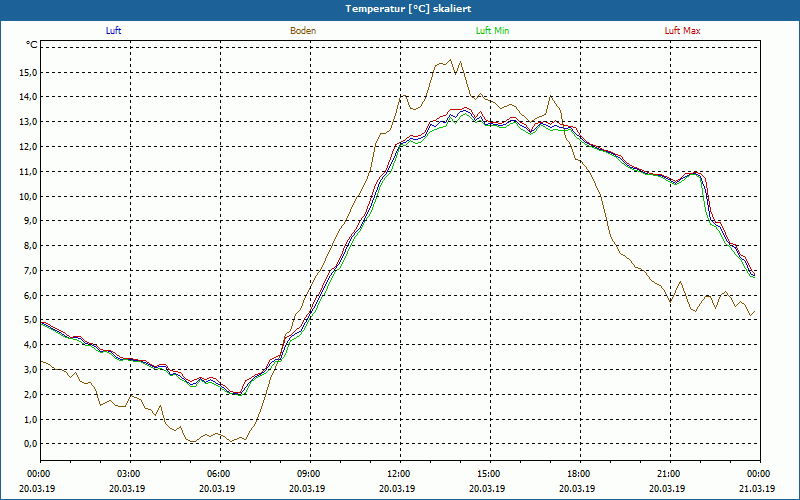Click the 12:00 time axis label
The image size is (800, 500).
[x=400, y=474]
